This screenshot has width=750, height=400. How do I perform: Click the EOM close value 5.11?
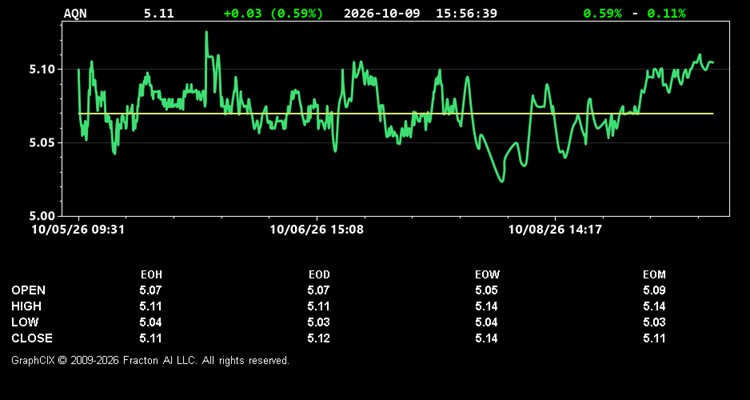tap(654, 338)
